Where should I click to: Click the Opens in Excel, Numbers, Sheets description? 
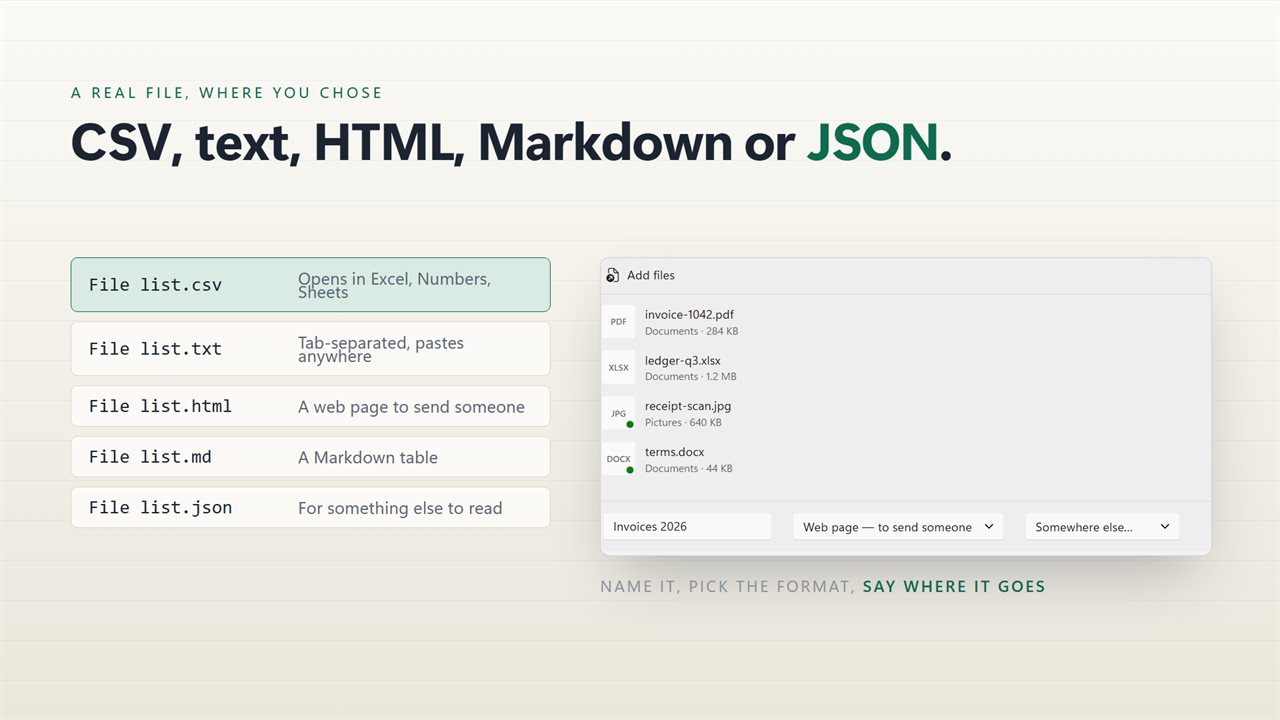(395, 285)
